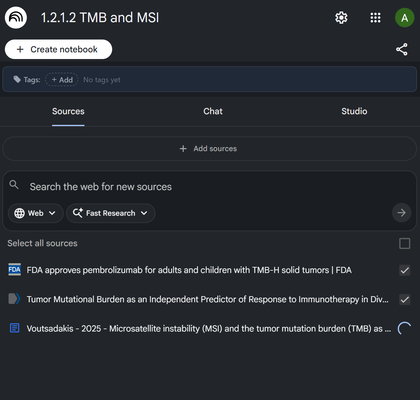The width and height of the screenshot is (420, 400).
Task: Click the share notebook icon
Action: point(402,49)
